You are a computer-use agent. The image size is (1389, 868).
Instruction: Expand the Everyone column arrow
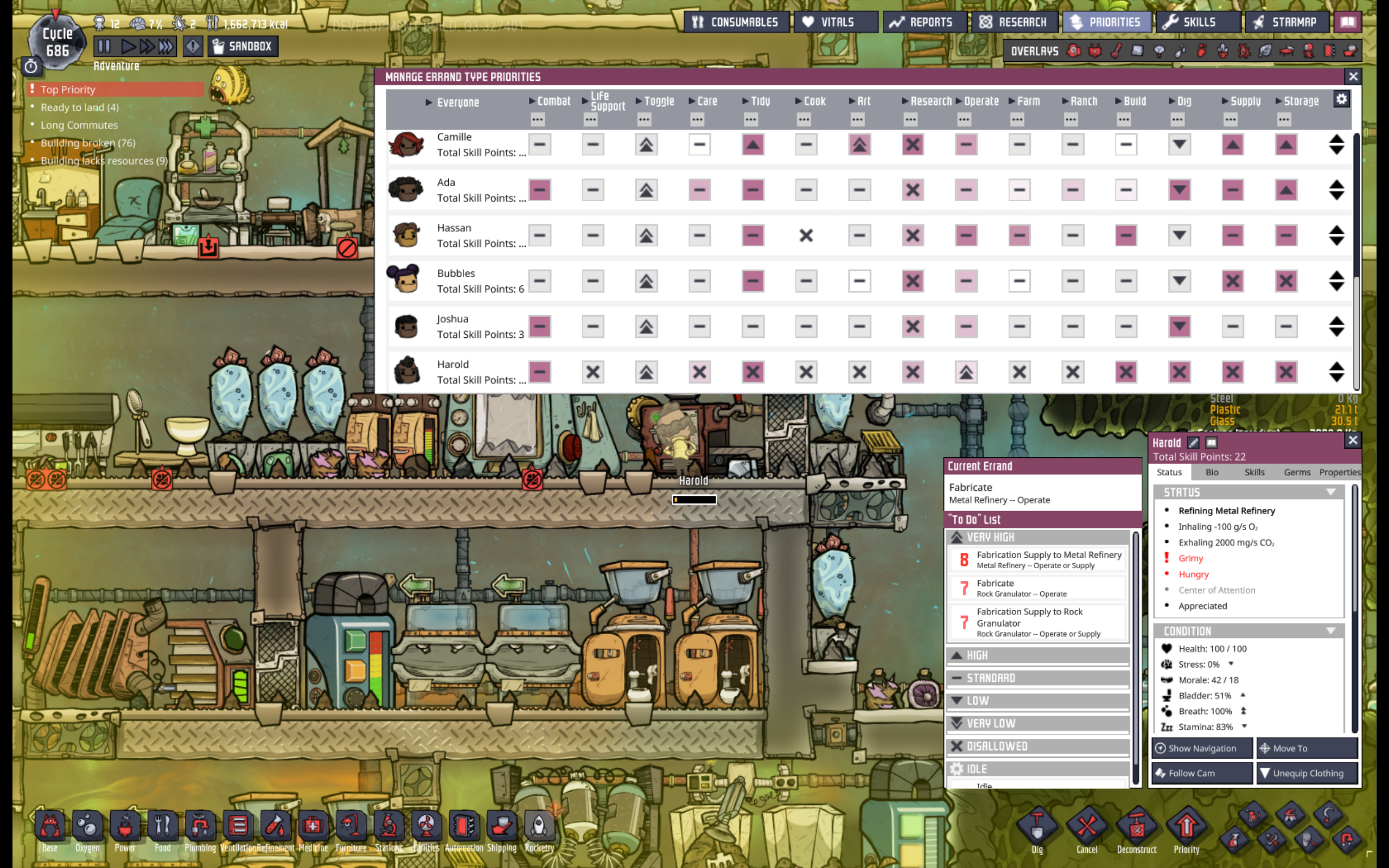coord(429,103)
